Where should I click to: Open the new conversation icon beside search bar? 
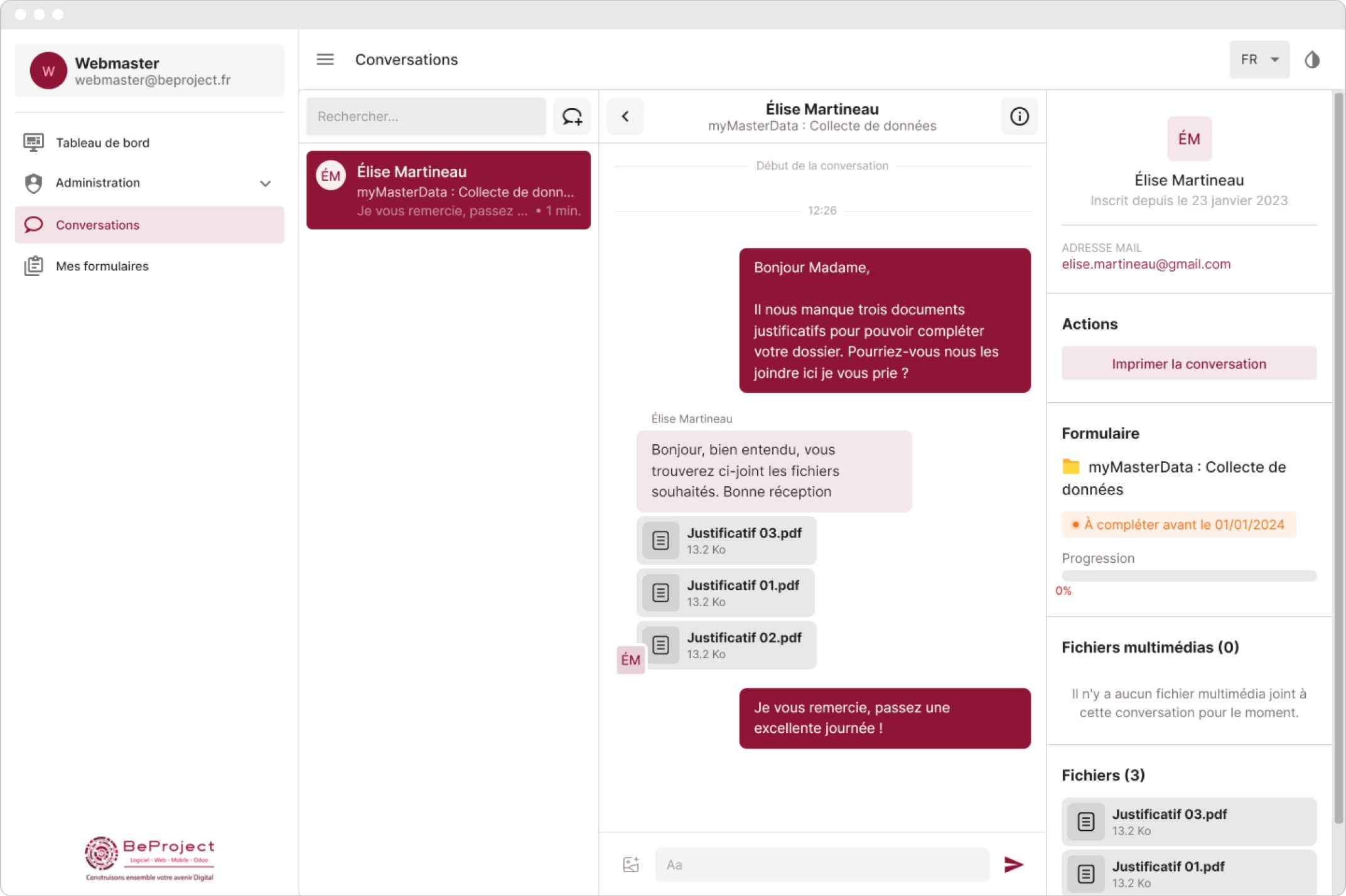tap(572, 116)
